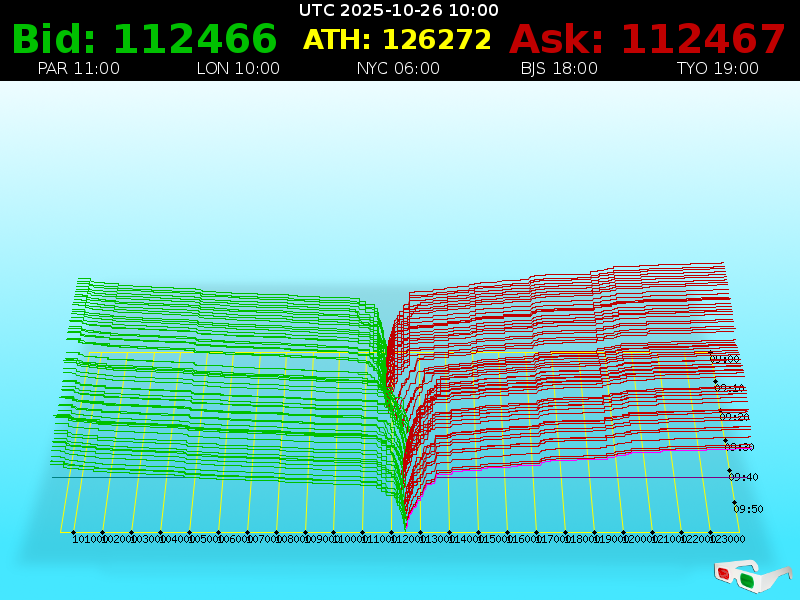Select the TYO 19:00 clock
The image size is (800, 600).
click(x=717, y=68)
